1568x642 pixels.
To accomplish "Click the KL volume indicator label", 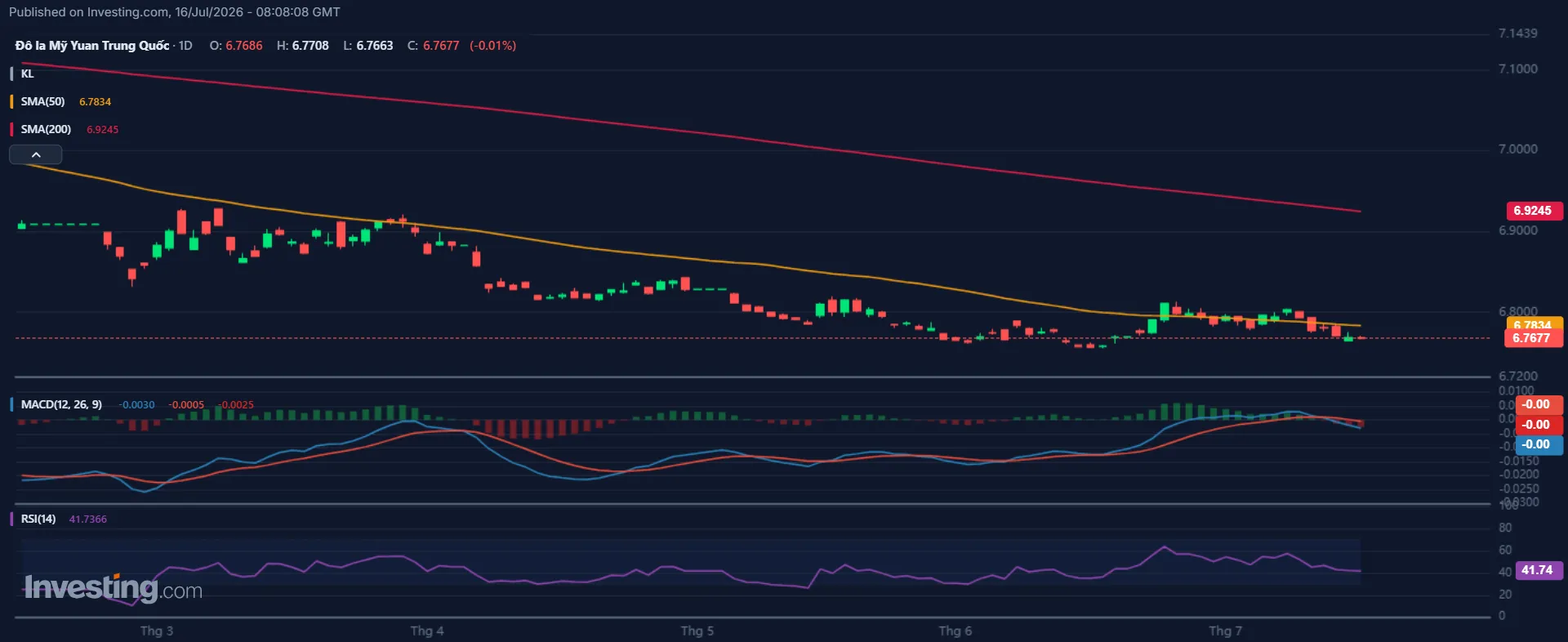I will 27,74.
